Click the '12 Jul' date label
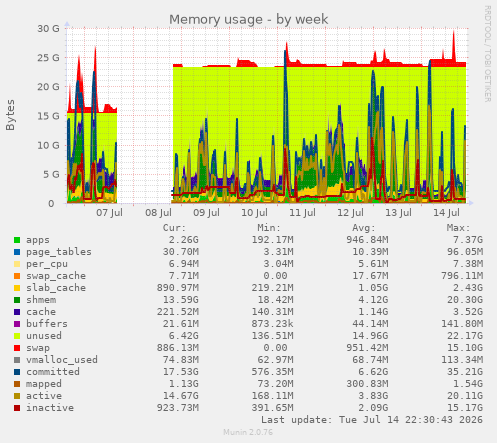497x443 pixels. coord(350,213)
